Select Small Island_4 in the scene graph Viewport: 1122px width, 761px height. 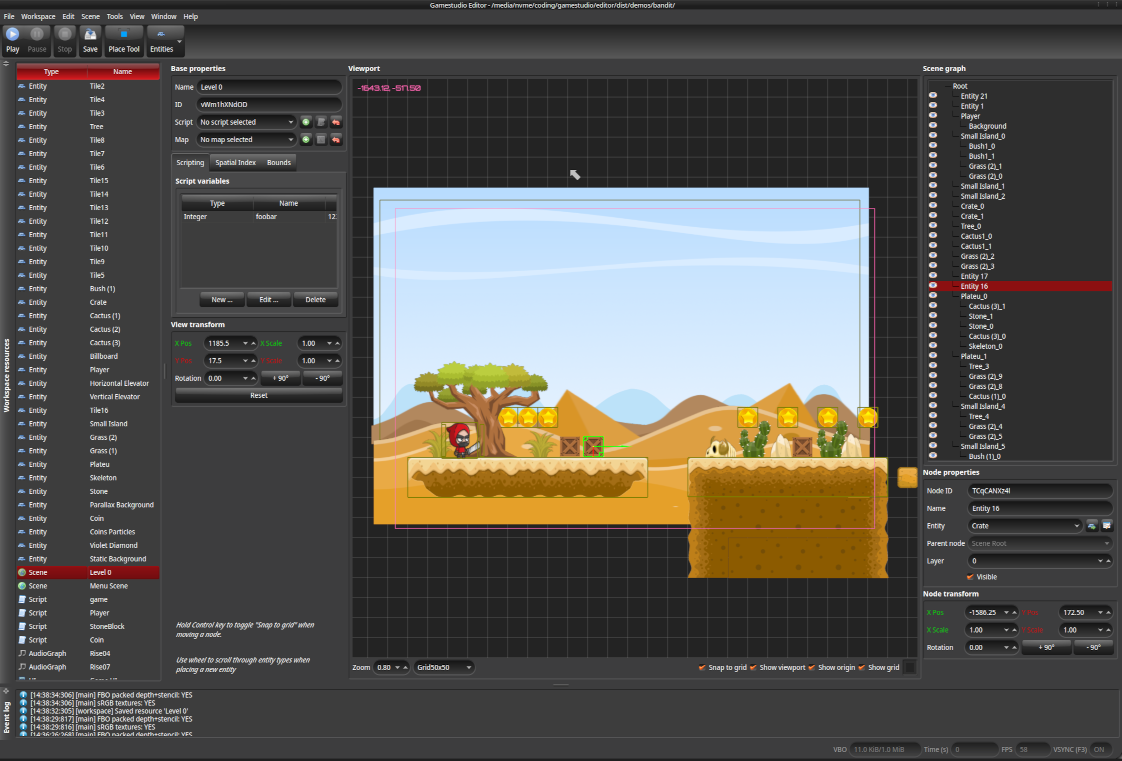click(x=982, y=406)
